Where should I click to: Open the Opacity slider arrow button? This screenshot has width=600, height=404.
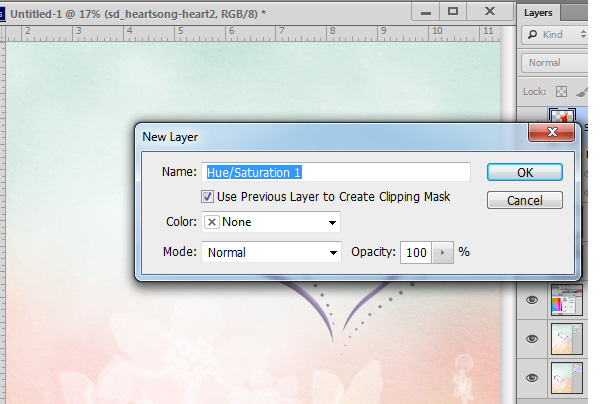(x=443, y=252)
